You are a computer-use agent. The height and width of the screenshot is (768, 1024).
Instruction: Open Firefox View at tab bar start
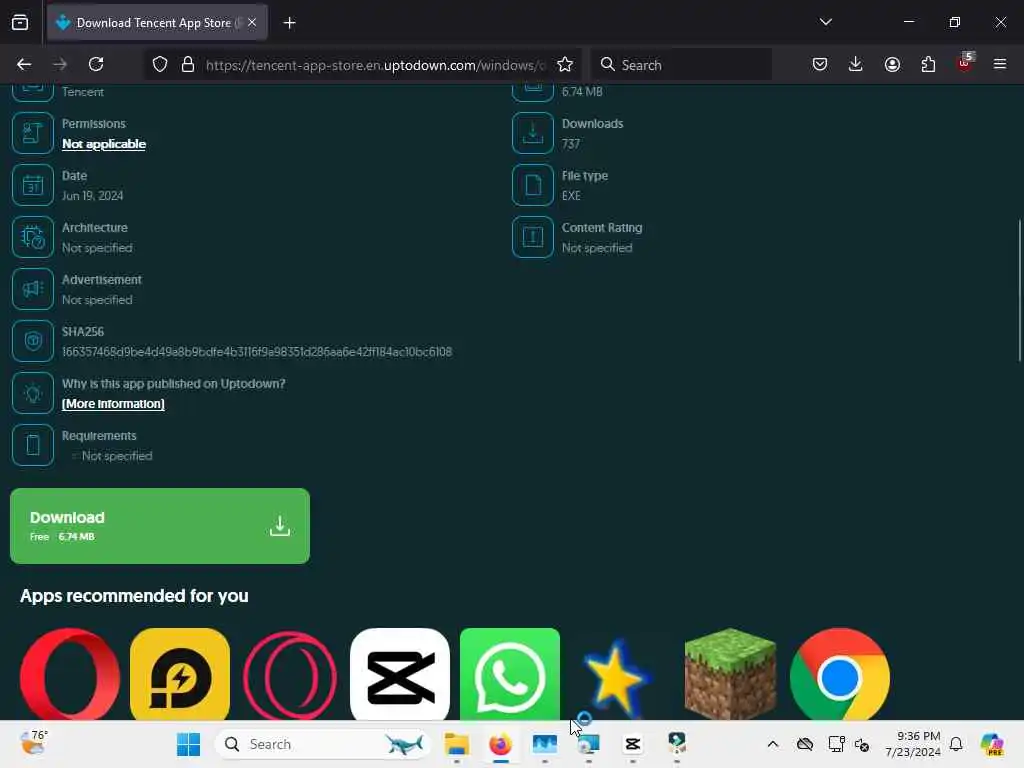tap(20, 22)
